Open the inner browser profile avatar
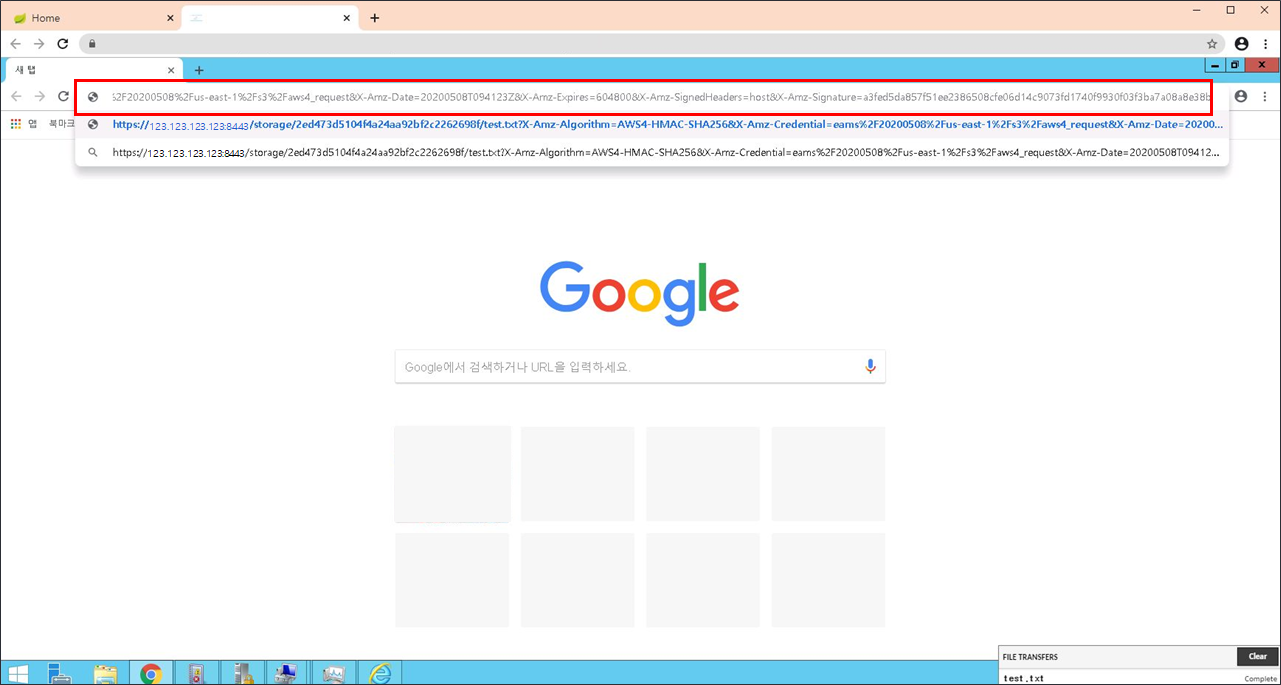Screen dimensions: 1281x685 [1242, 96]
